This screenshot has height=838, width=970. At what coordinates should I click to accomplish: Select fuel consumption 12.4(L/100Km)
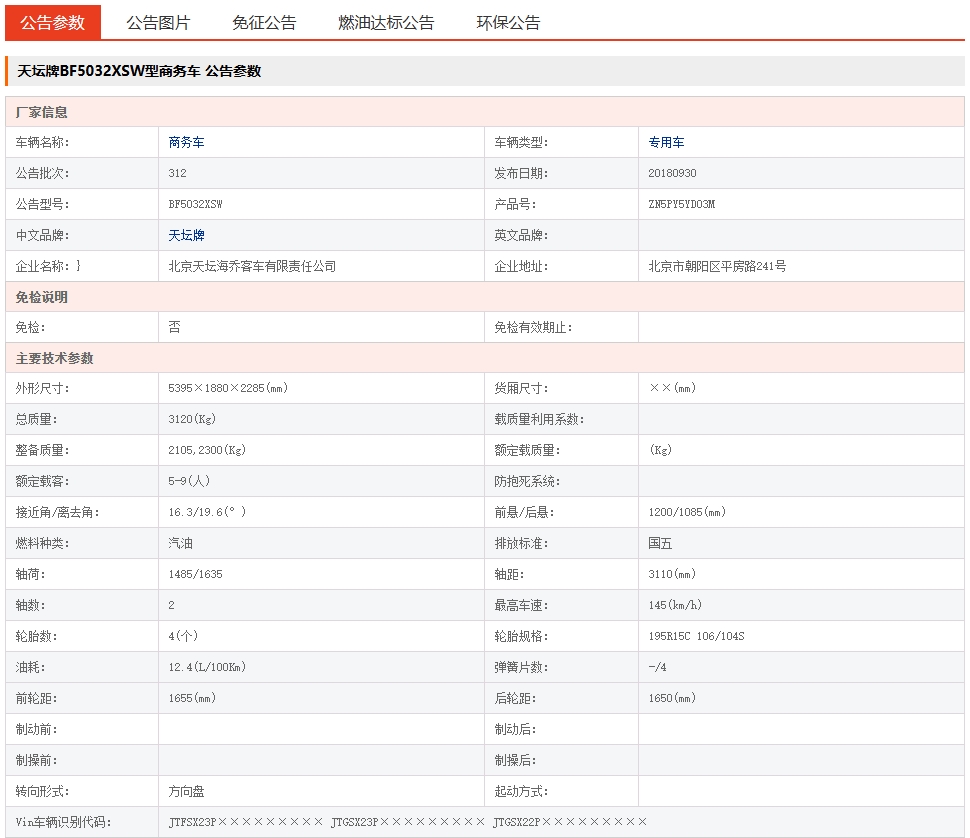pos(207,667)
